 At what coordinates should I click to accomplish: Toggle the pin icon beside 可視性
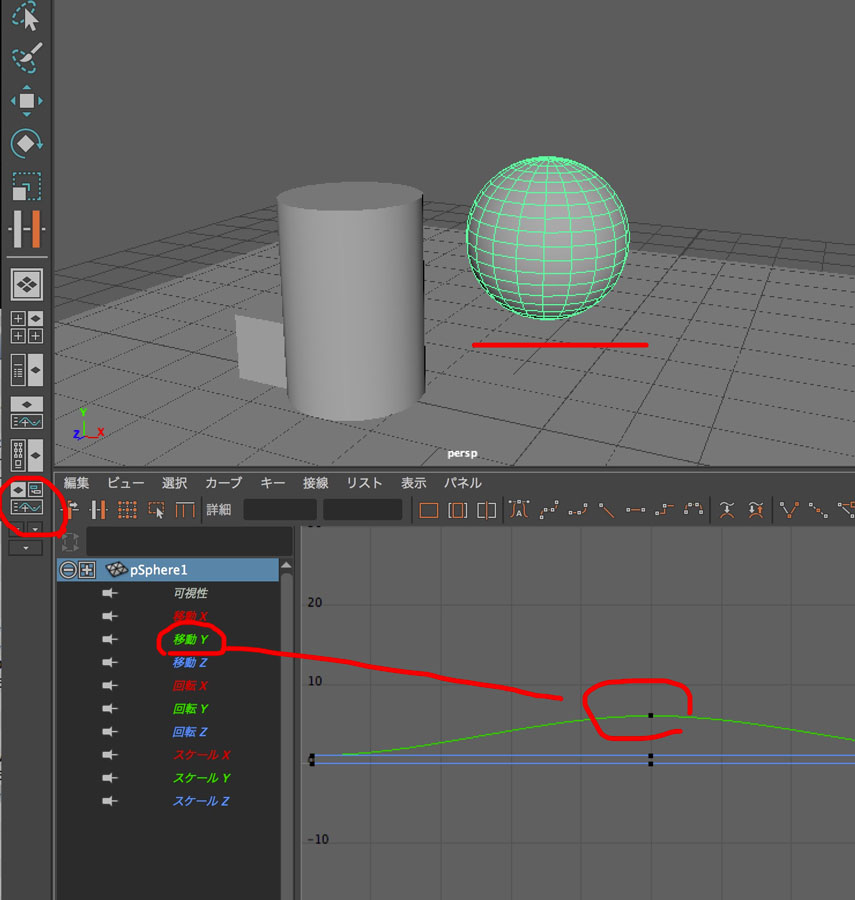coord(110,593)
